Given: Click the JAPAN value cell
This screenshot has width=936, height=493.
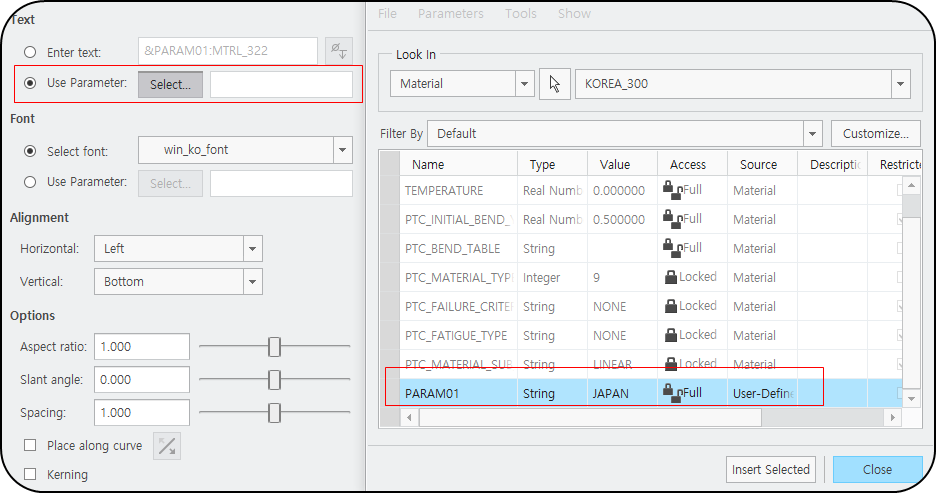Looking at the screenshot, I should point(623,393).
